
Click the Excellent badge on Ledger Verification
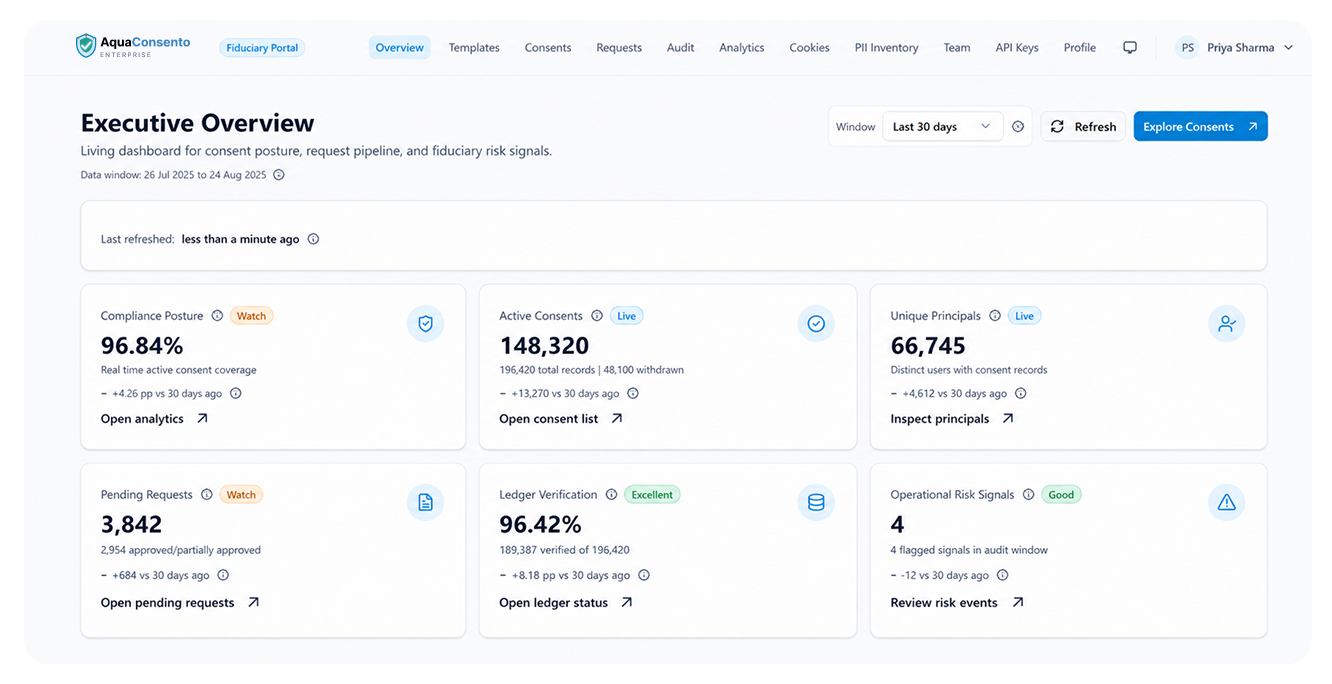click(x=652, y=495)
